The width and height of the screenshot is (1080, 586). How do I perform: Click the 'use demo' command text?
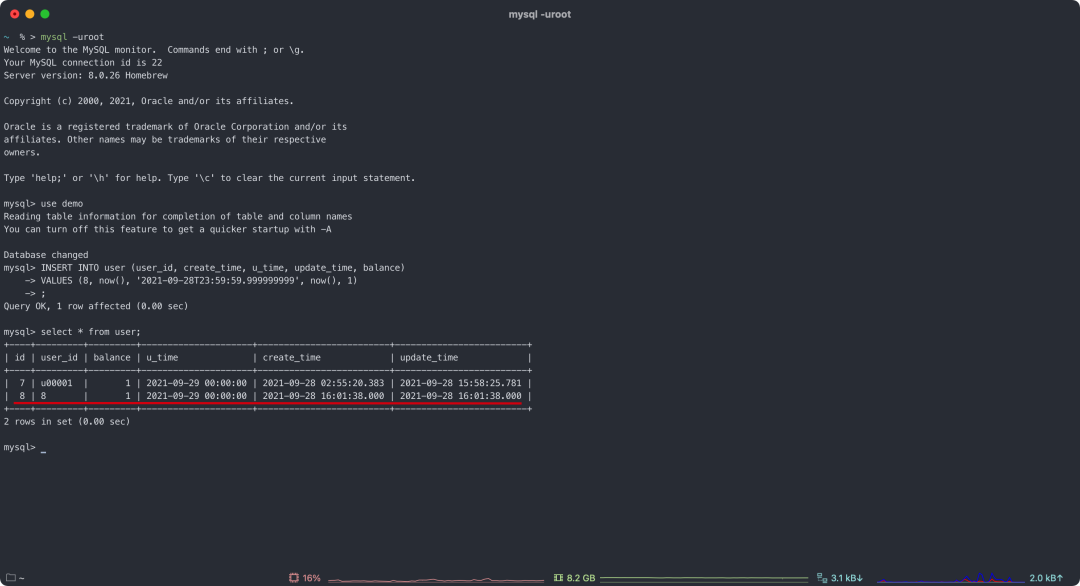62,203
